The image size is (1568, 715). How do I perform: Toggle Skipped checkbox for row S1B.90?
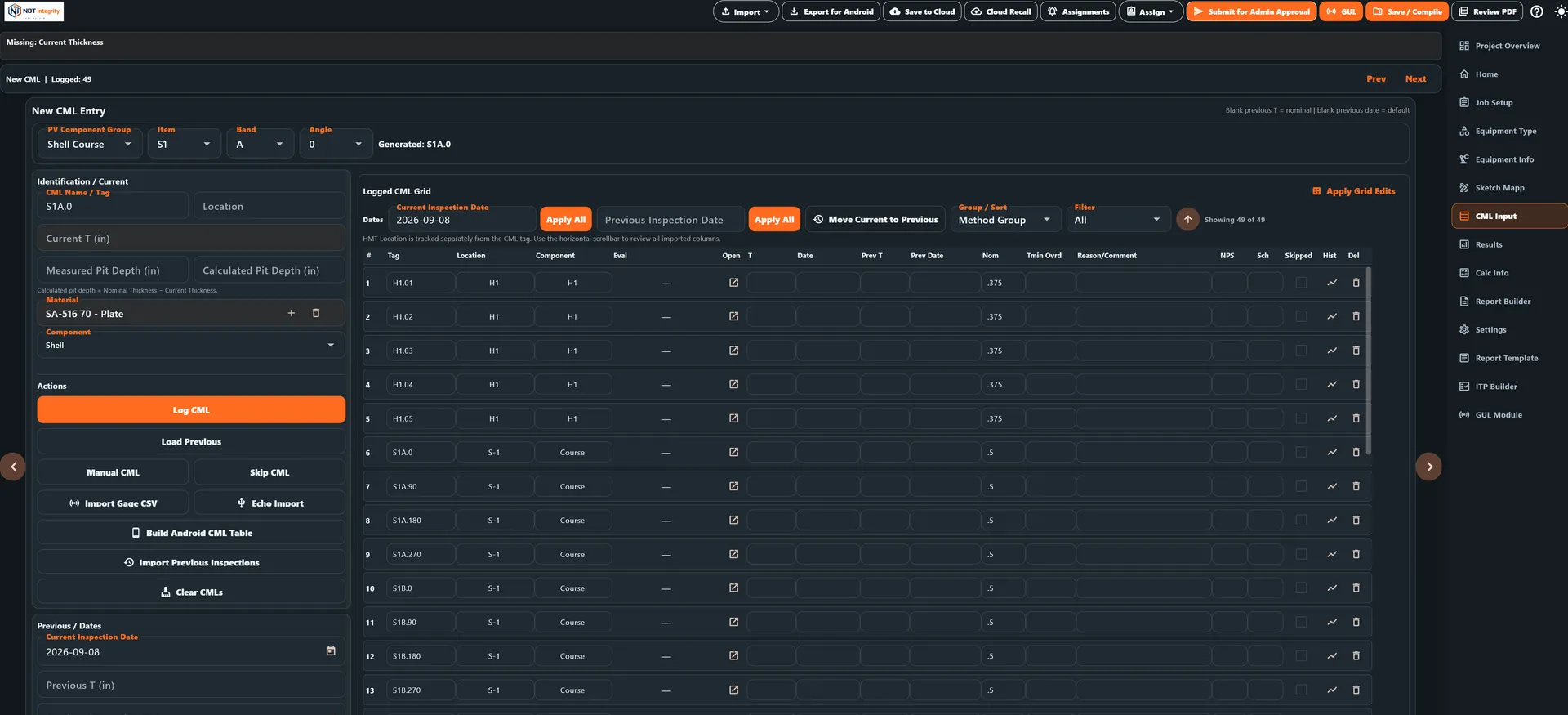1301,622
